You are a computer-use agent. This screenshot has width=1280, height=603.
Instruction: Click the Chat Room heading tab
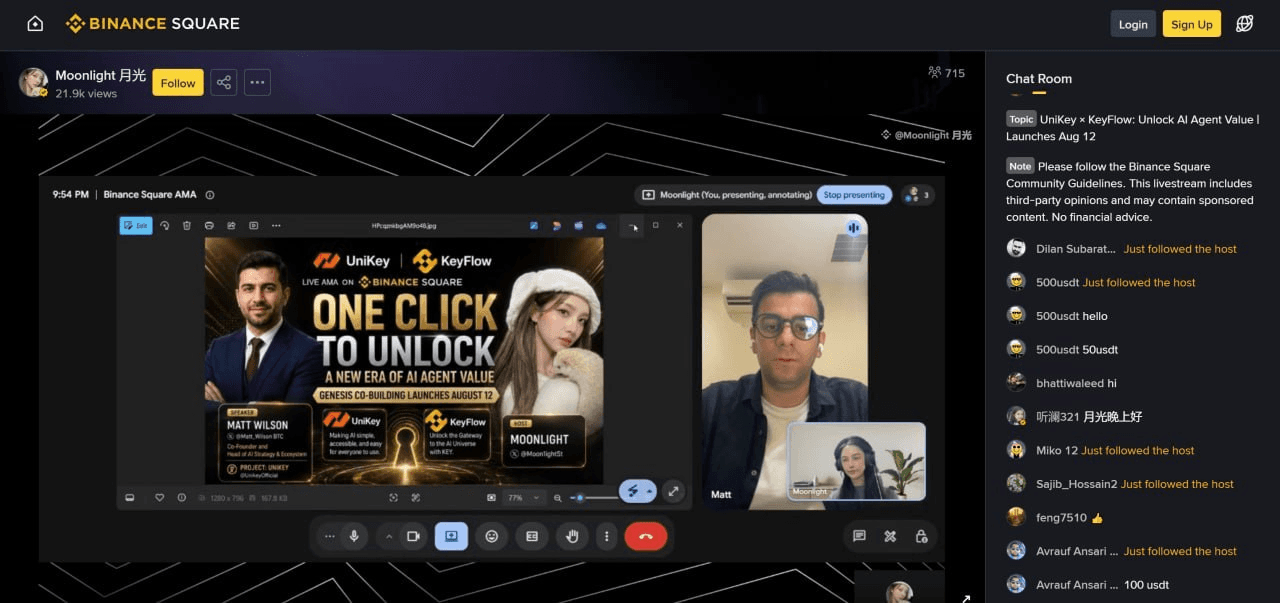[x=1039, y=79]
